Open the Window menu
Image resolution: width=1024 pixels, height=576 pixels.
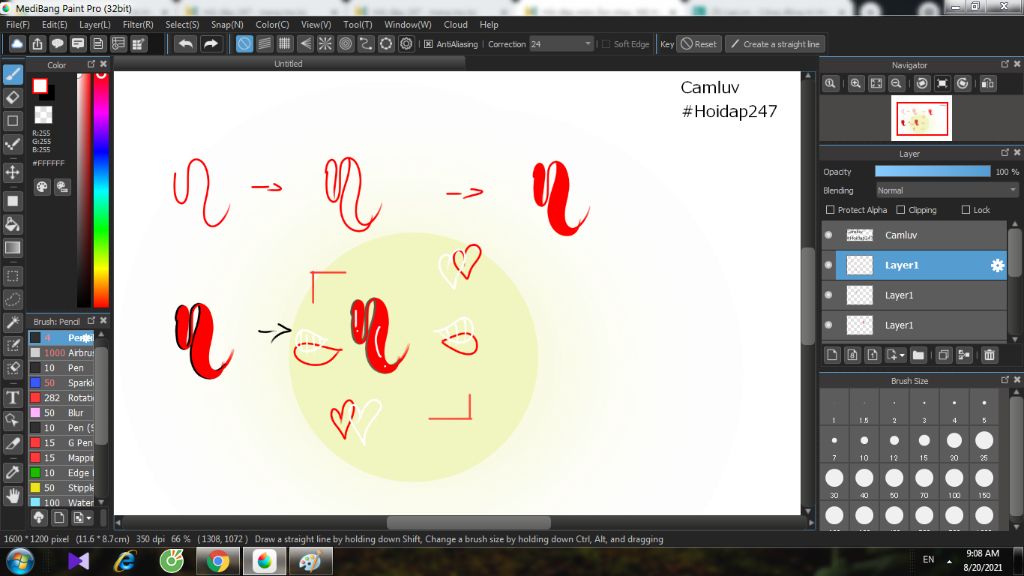408,25
